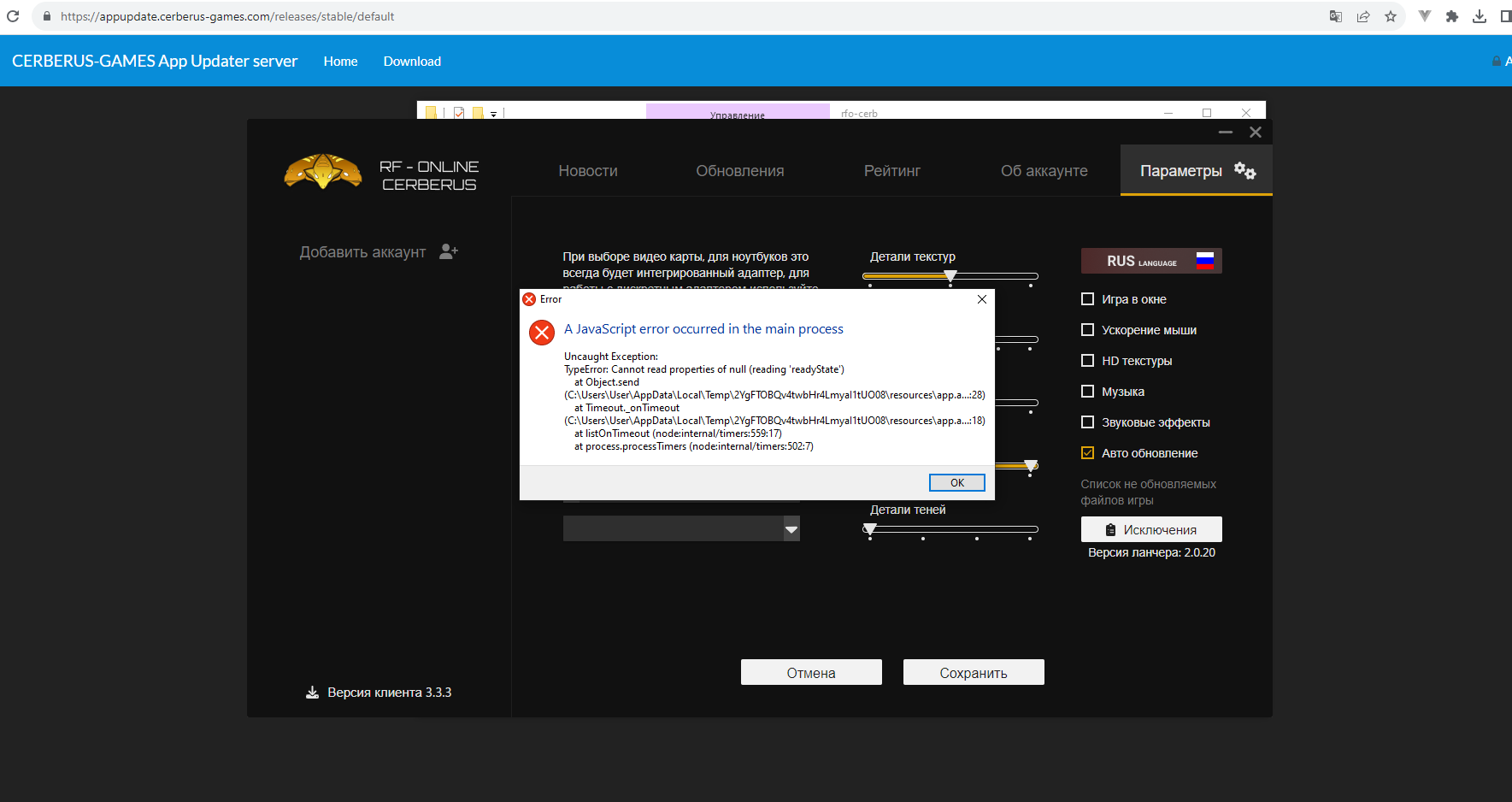Bookmark this page with the star
The image size is (1512, 802).
pyautogui.click(x=1391, y=16)
